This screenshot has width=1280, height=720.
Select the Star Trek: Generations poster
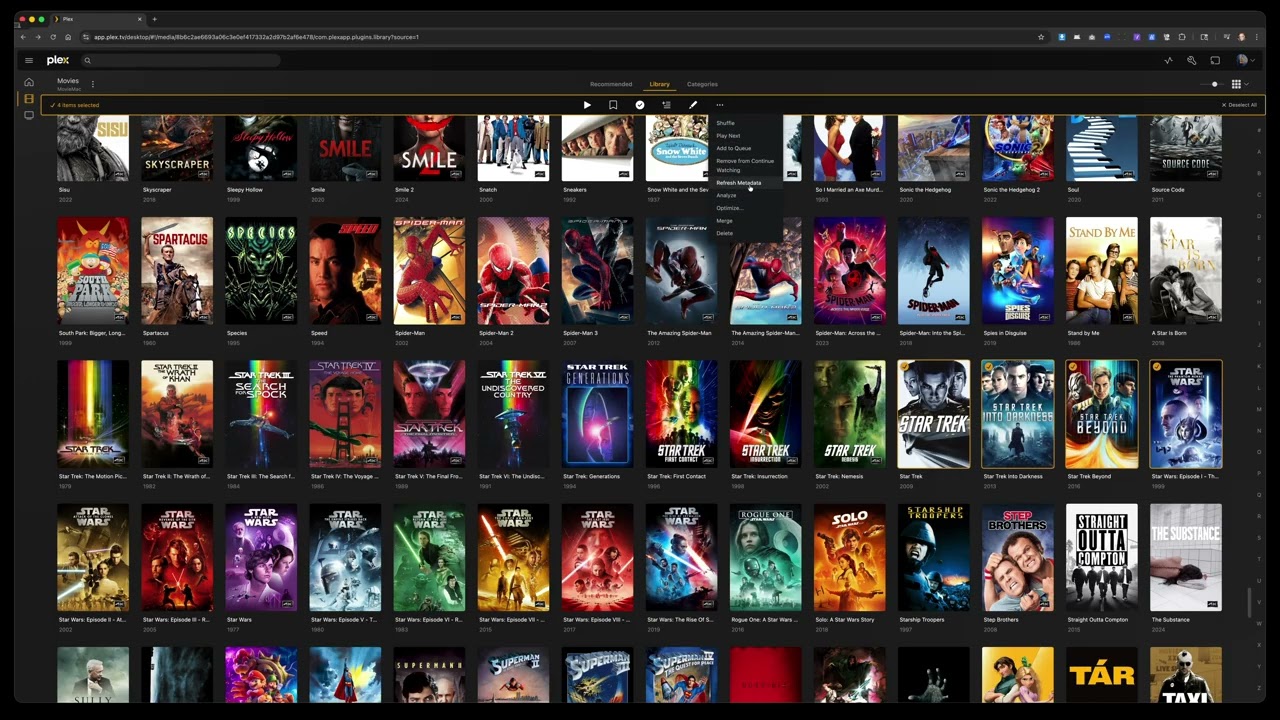[597, 414]
